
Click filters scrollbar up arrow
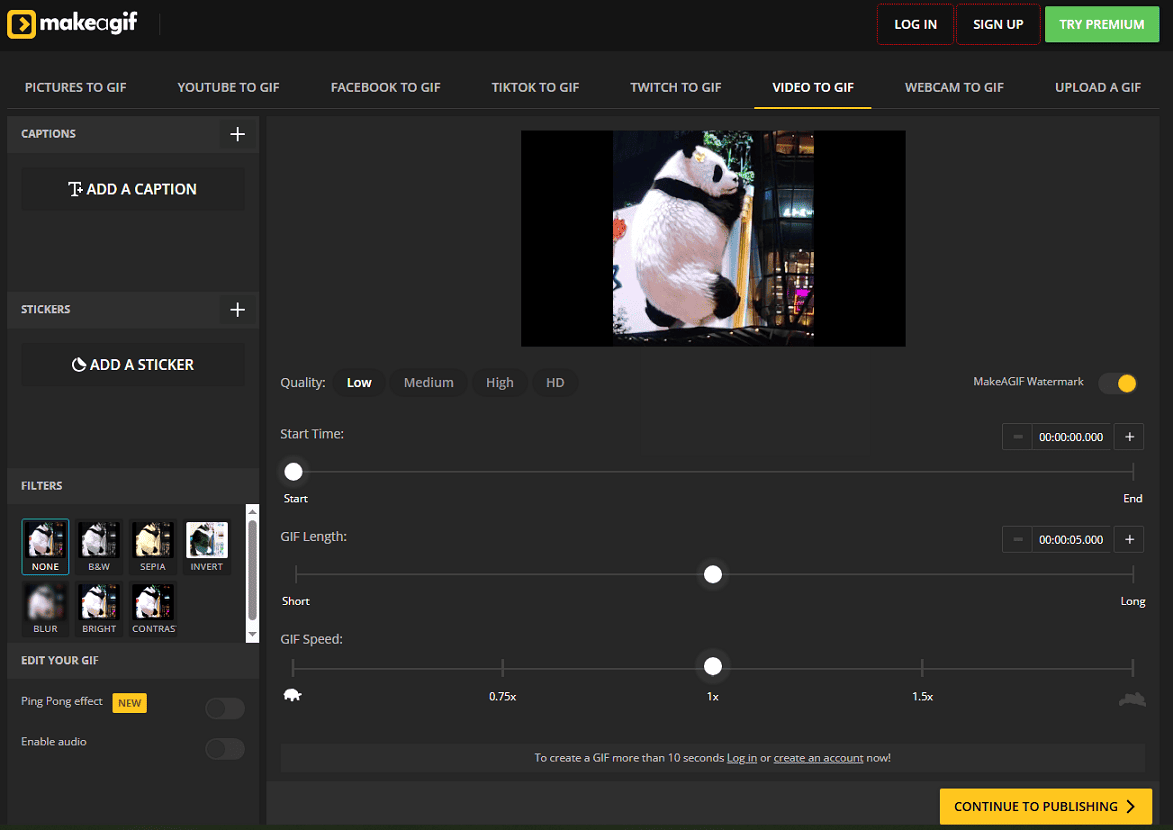[253, 511]
